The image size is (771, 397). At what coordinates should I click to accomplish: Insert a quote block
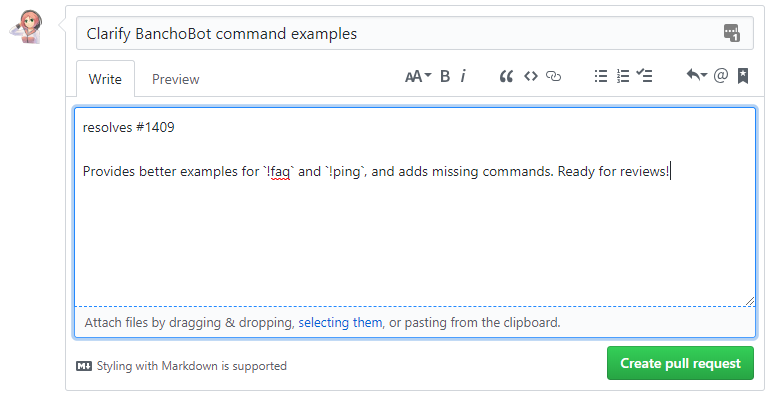click(506, 76)
